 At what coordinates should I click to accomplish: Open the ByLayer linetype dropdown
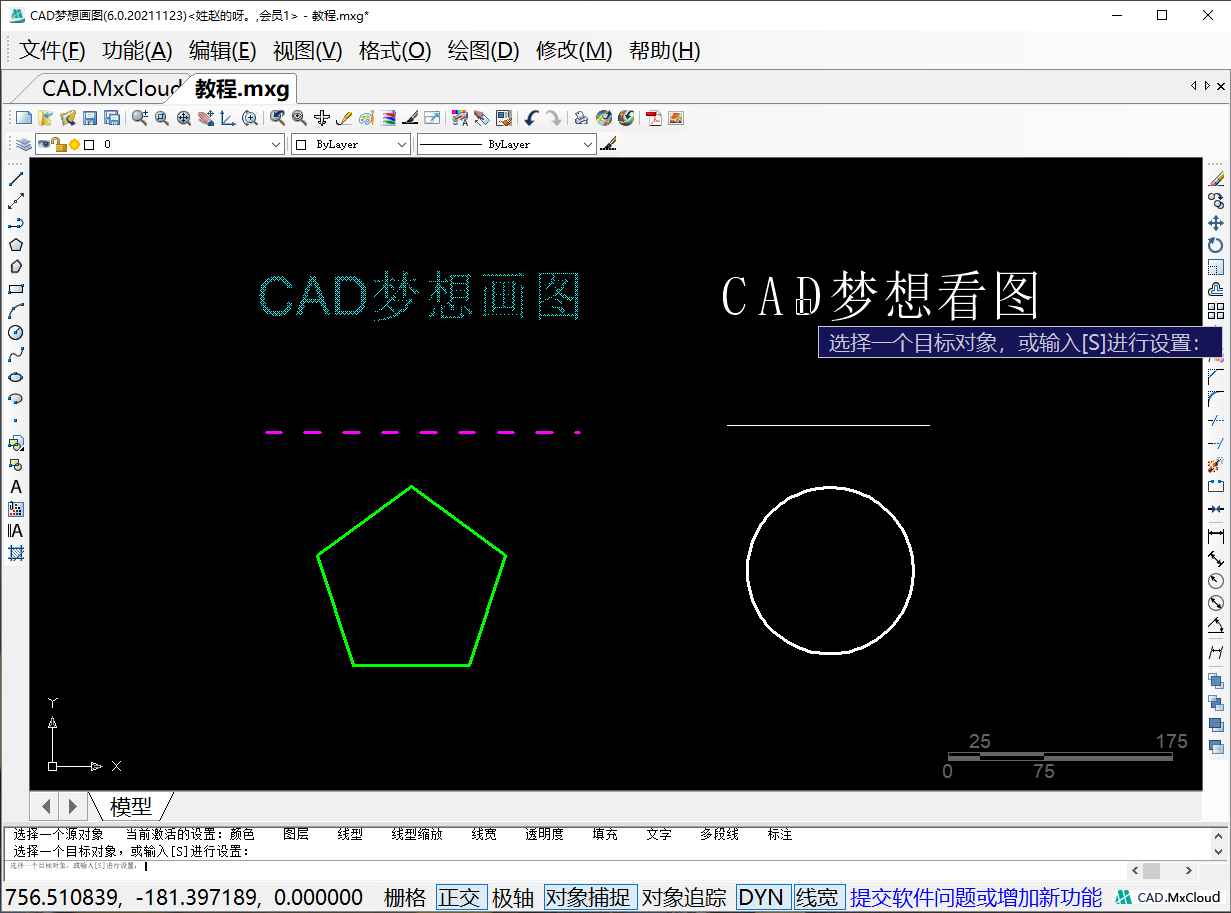click(506, 145)
